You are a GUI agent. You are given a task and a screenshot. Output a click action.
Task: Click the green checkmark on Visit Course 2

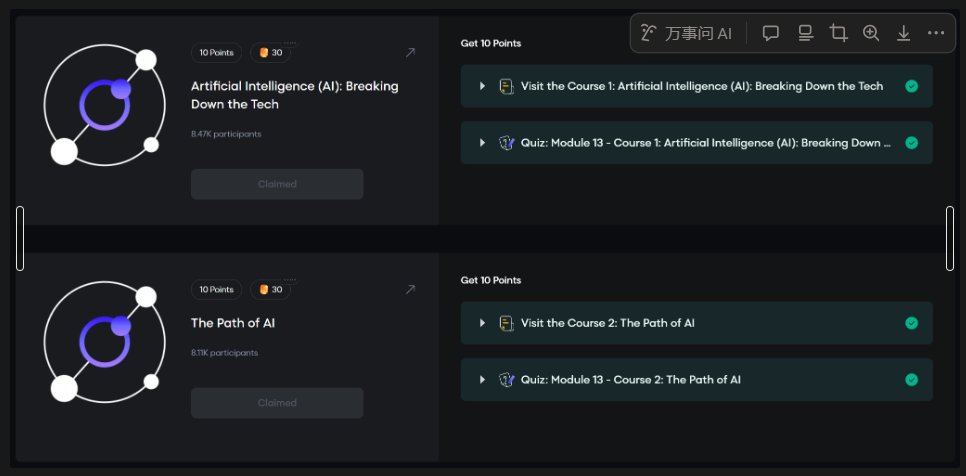911,323
